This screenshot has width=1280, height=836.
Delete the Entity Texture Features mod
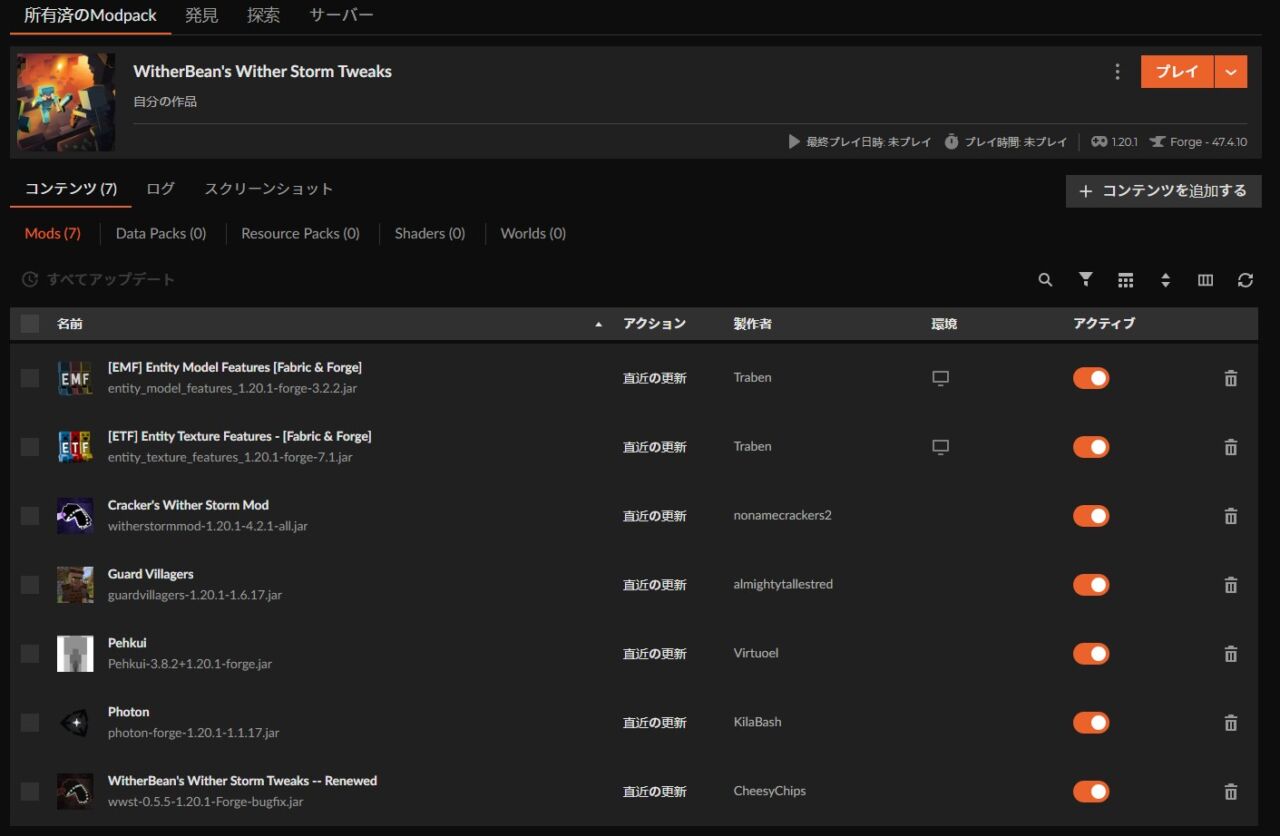(x=1231, y=447)
